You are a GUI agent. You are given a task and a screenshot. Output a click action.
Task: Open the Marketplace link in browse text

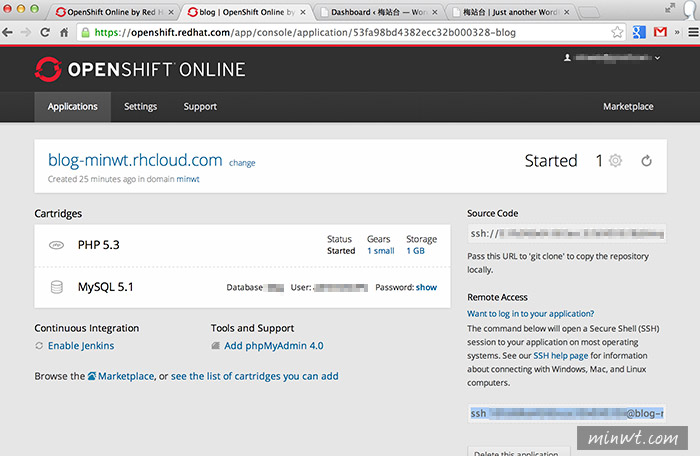tap(126, 376)
